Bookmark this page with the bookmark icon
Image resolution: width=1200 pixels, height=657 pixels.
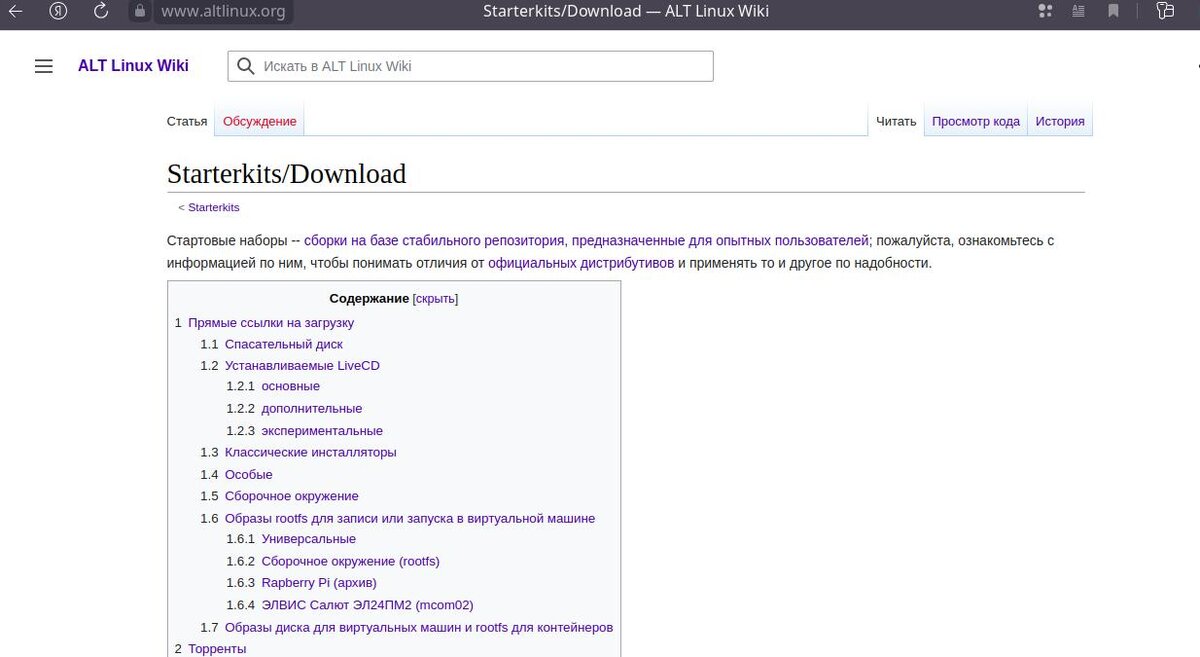coord(1113,12)
